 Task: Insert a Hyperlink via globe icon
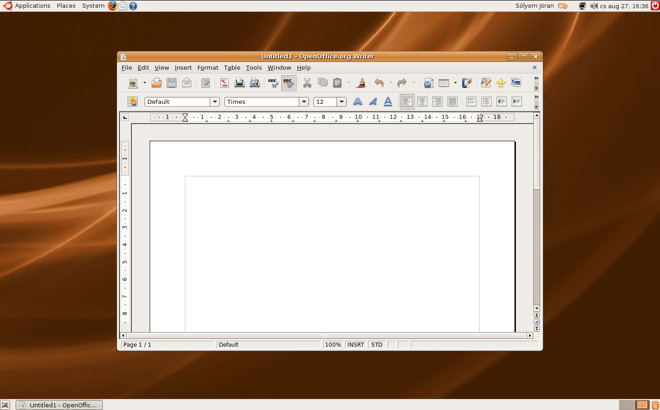point(428,83)
